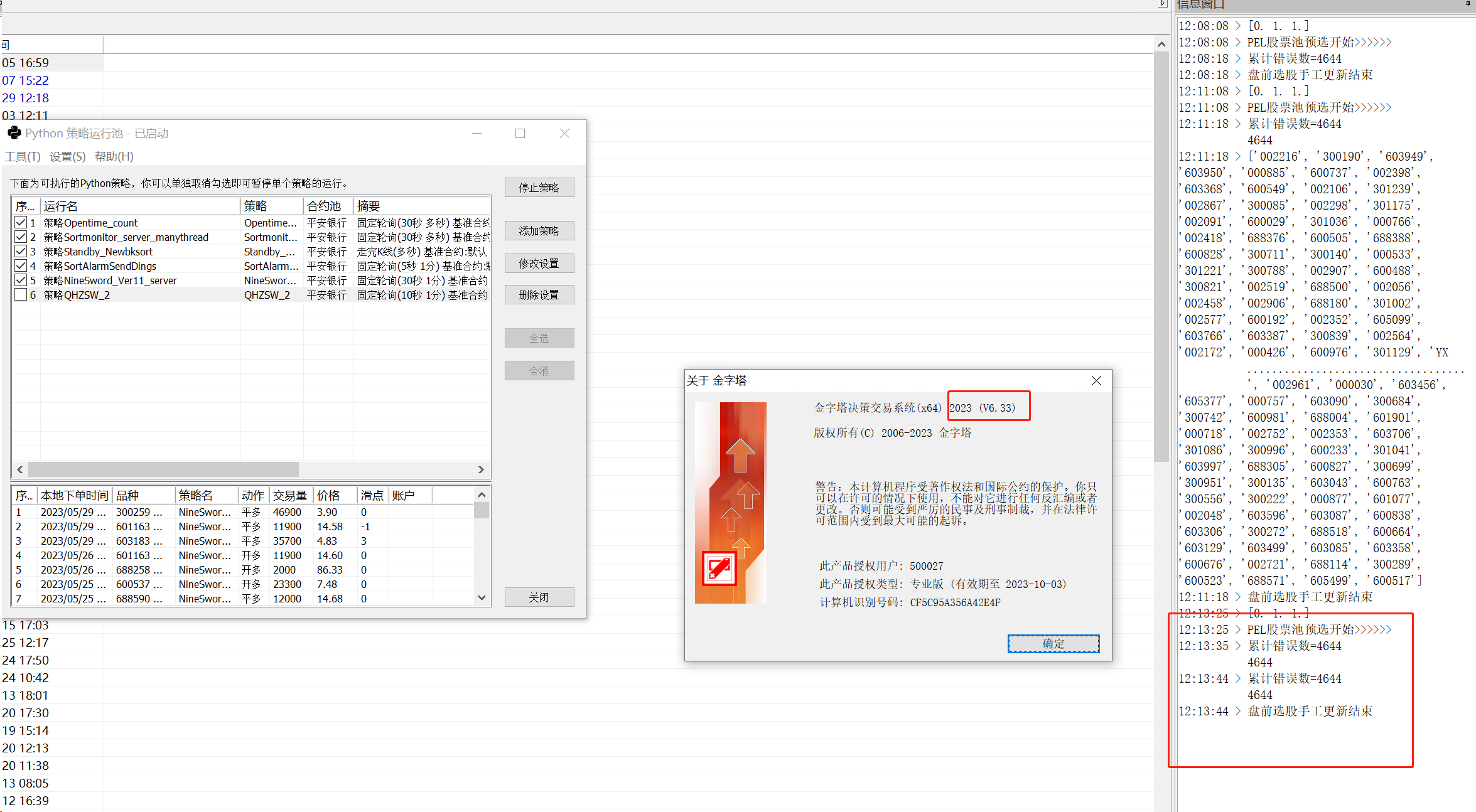Screen dimensions: 1476x812
Task: Click the 合约池 column header
Action: [x=328, y=206]
